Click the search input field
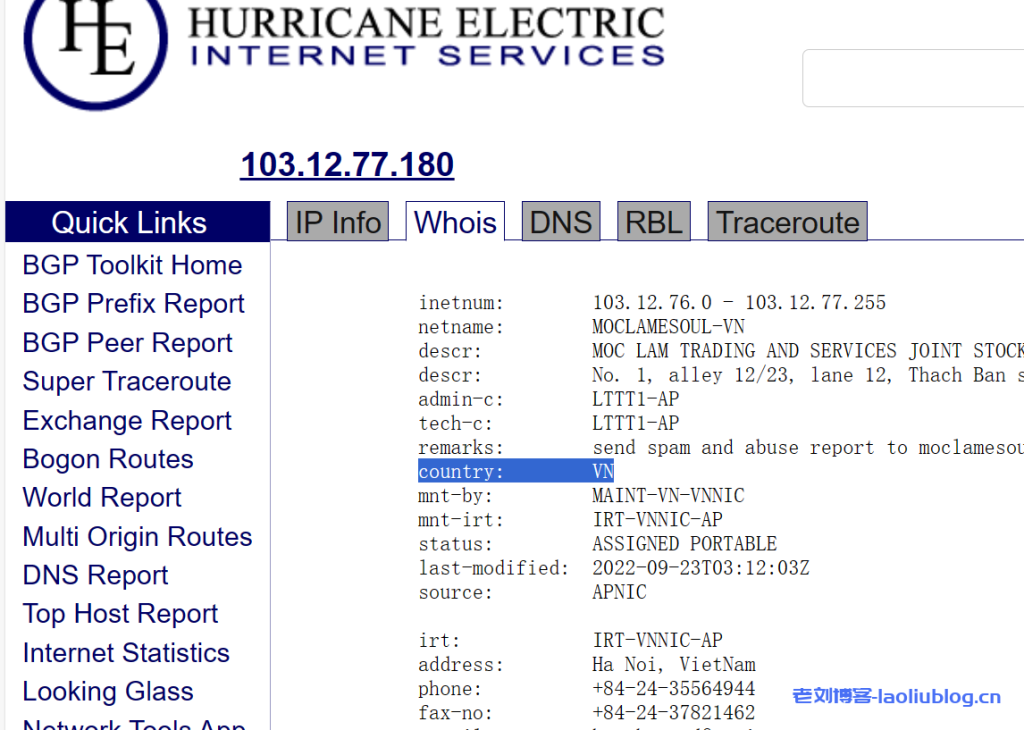The width and height of the screenshot is (1024, 730). coord(912,78)
